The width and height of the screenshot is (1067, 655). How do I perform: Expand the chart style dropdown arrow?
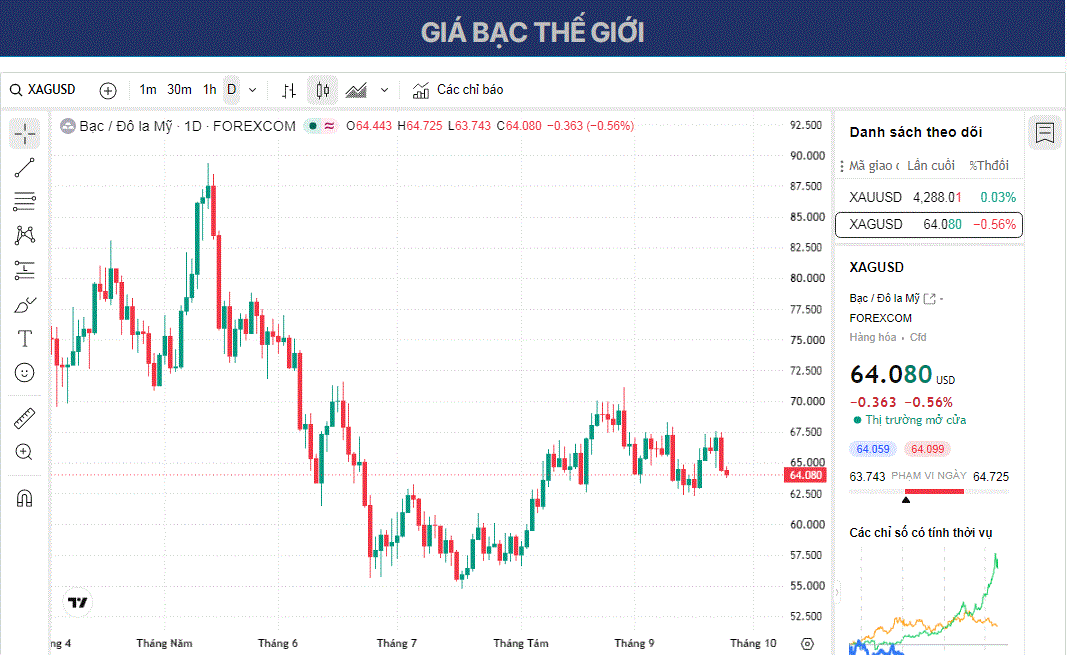pyautogui.click(x=384, y=90)
